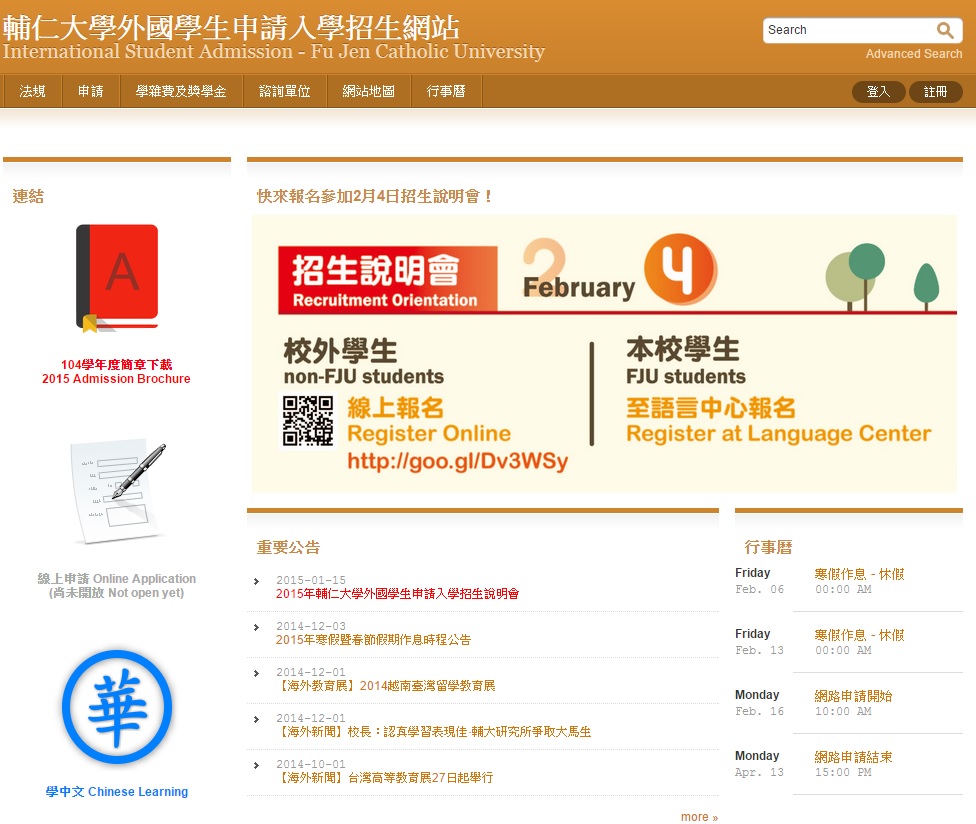976x824 pixels.
Task: Click the 重要公告 section heading
Action: (288, 548)
